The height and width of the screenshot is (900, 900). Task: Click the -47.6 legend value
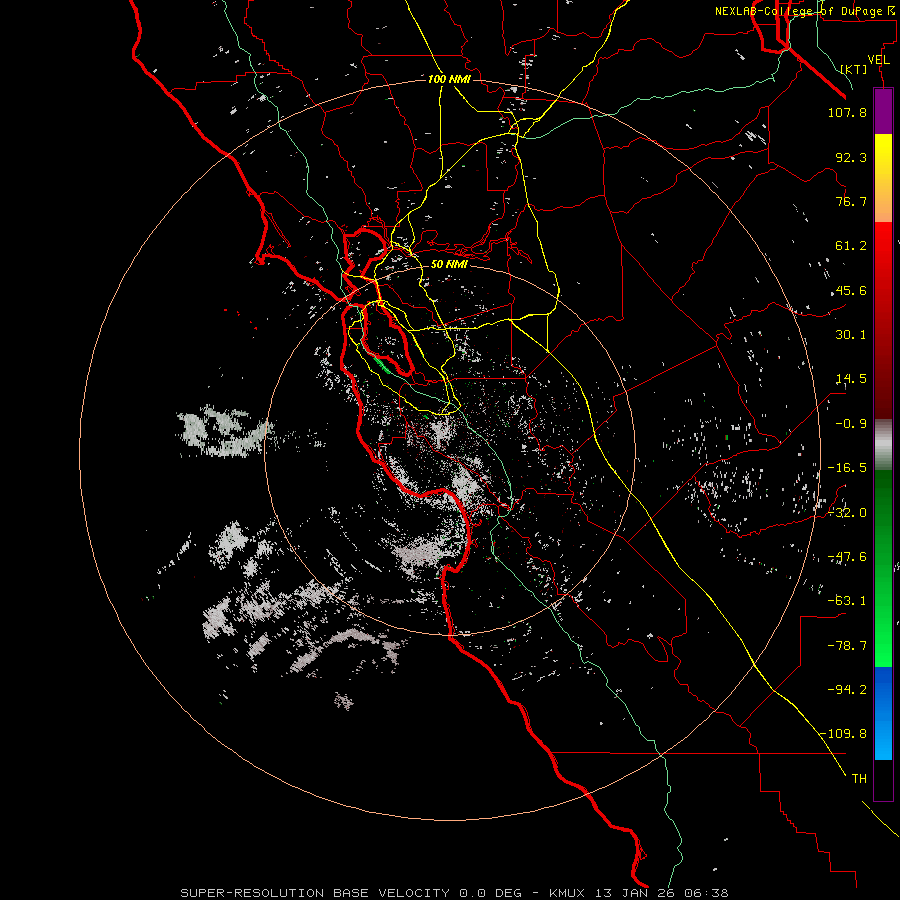(x=847, y=557)
